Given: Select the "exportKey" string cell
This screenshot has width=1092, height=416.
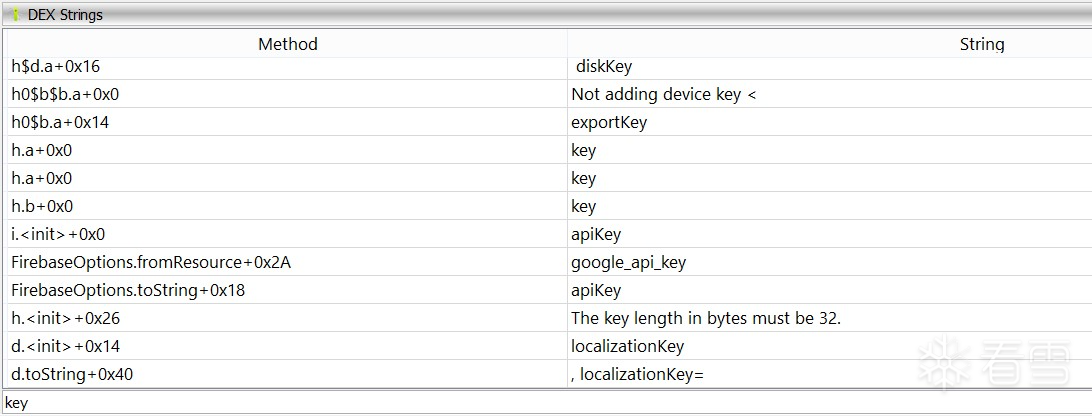Looking at the screenshot, I should (x=609, y=122).
